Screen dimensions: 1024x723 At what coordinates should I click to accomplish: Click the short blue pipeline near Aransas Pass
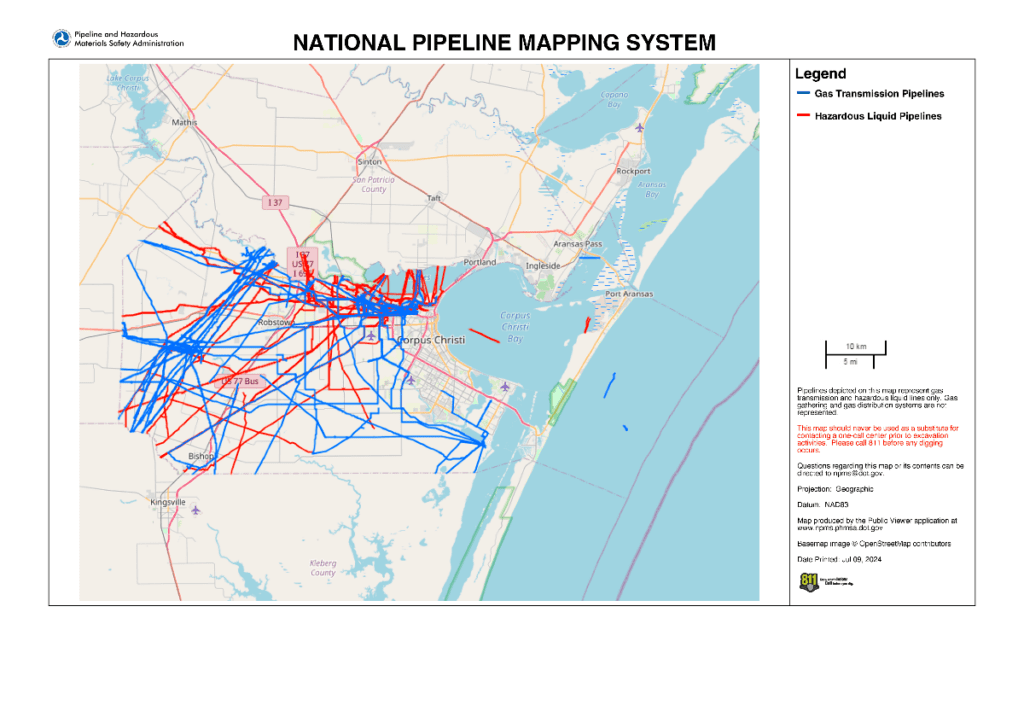[x=589, y=257]
